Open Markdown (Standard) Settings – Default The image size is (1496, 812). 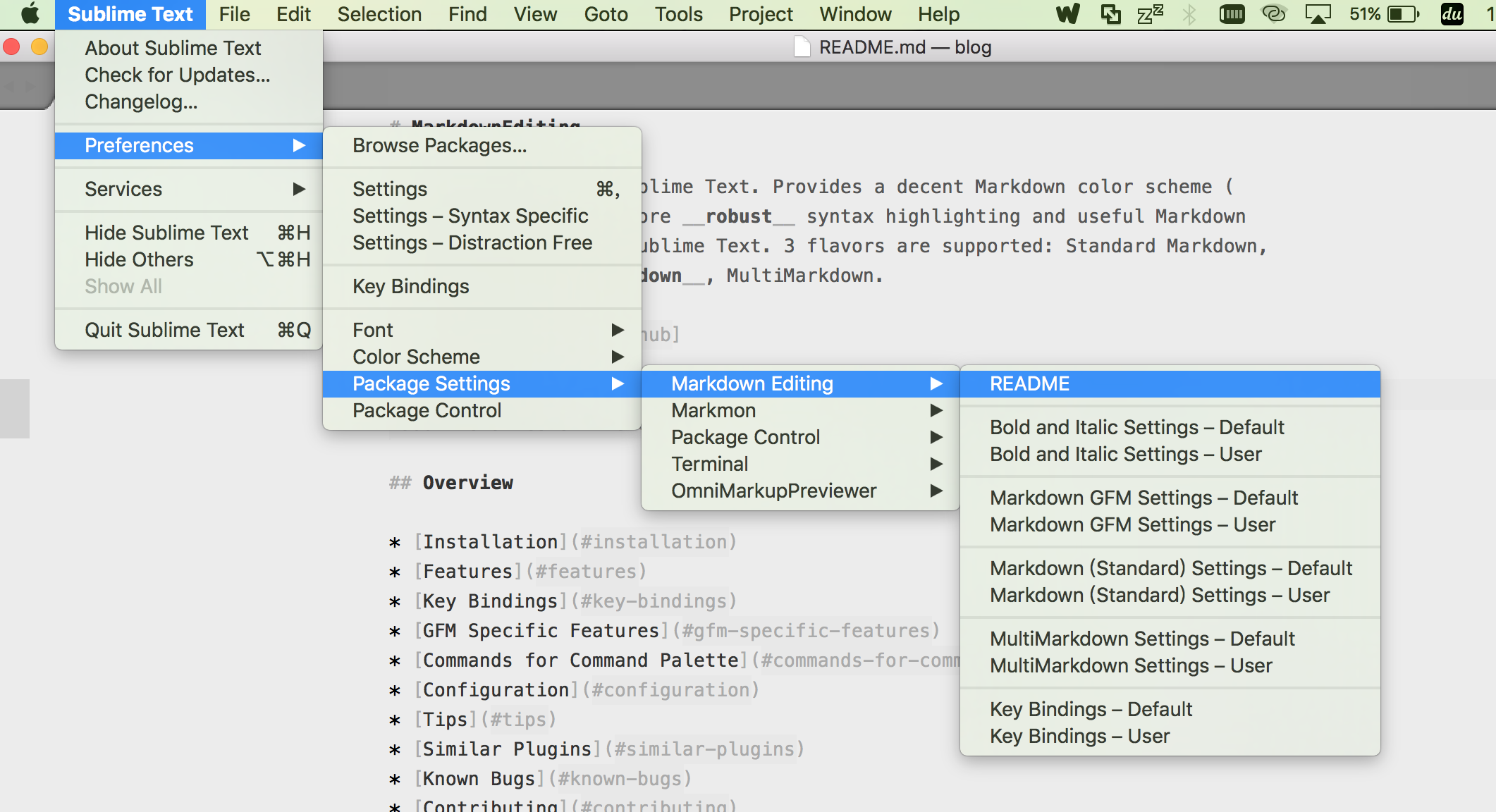point(1170,568)
